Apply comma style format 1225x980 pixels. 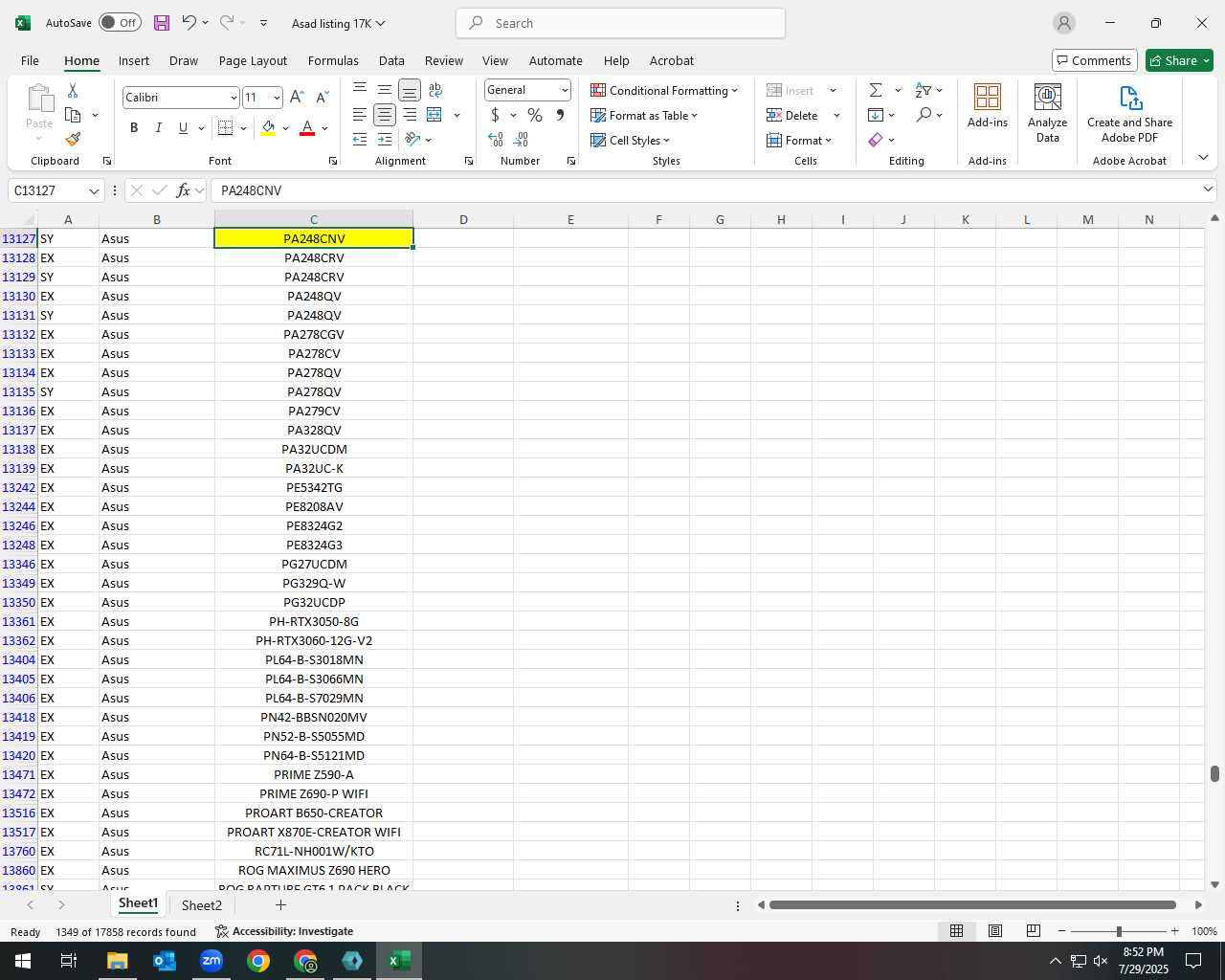point(560,115)
